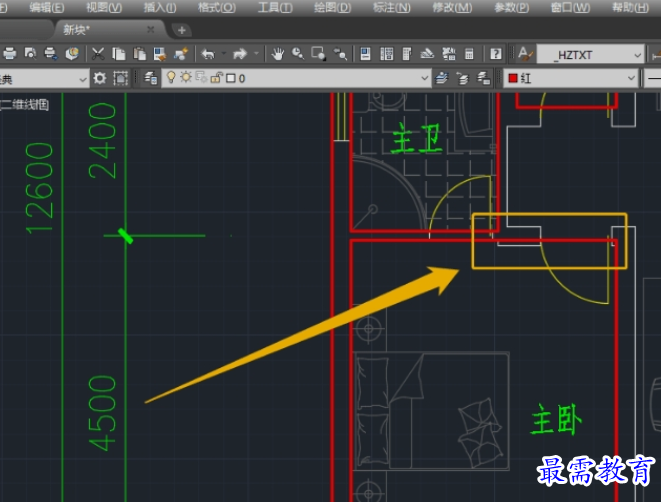Open the Text Style manager icon

click(525, 54)
